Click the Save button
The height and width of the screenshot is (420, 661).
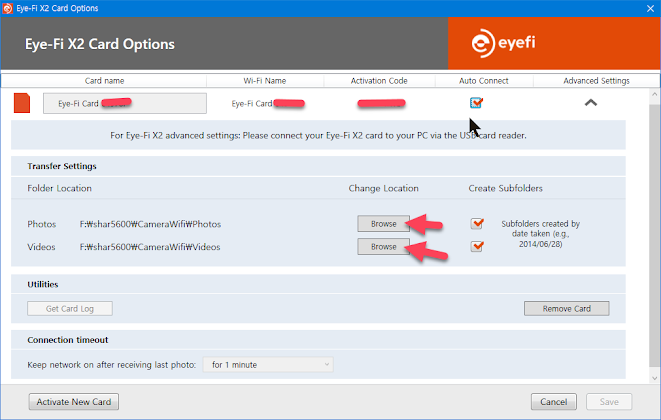click(x=609, y=402)
